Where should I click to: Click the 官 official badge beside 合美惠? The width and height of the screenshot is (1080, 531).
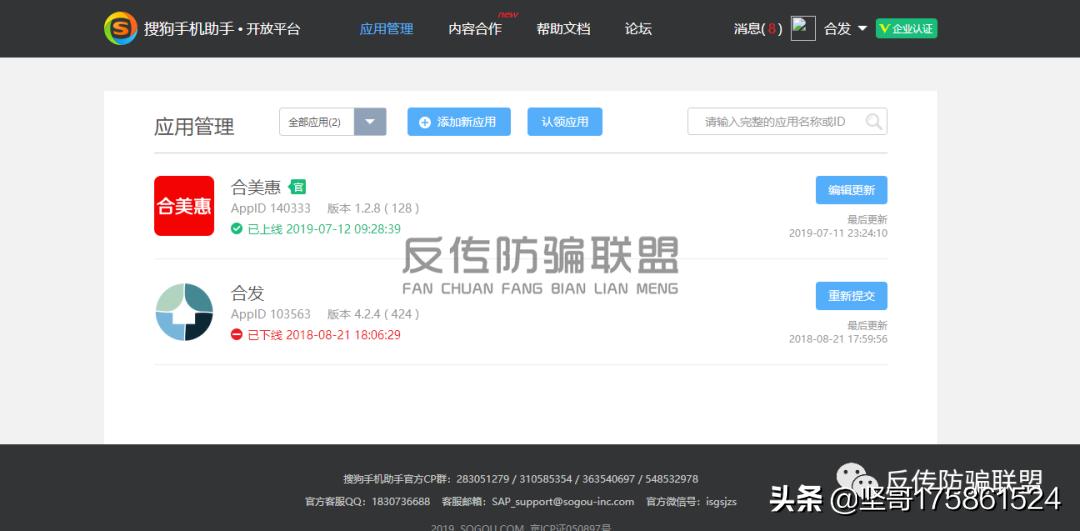tap(297, 187)
